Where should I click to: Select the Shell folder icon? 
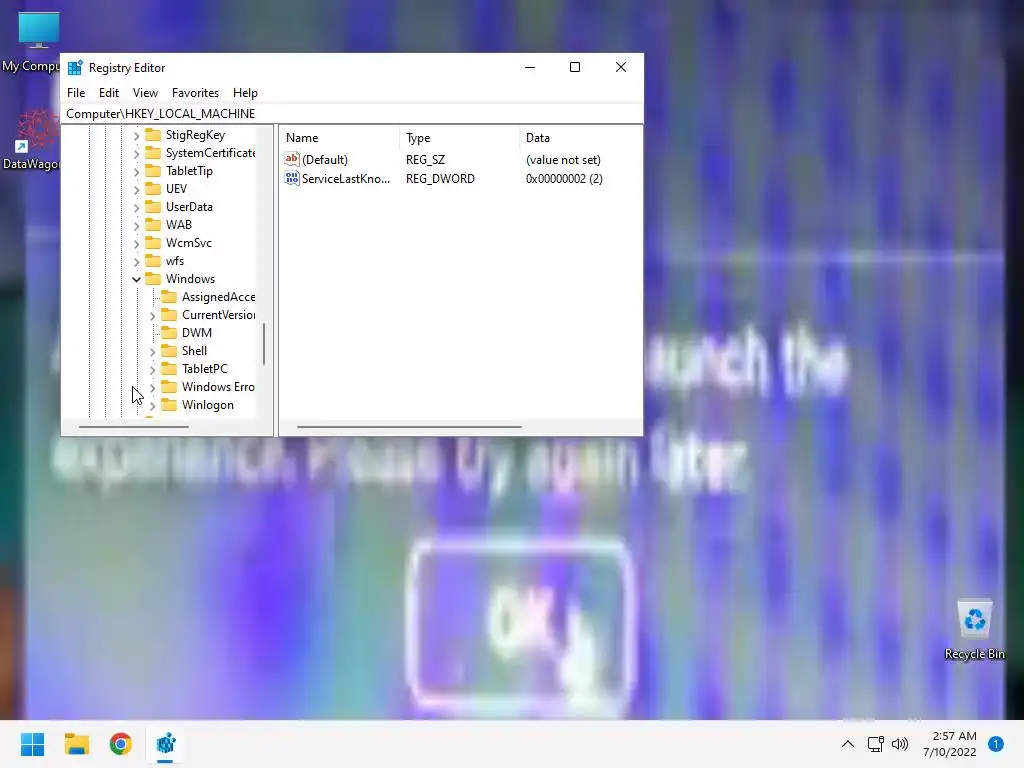pyautogui.click(x=169, y=351)
